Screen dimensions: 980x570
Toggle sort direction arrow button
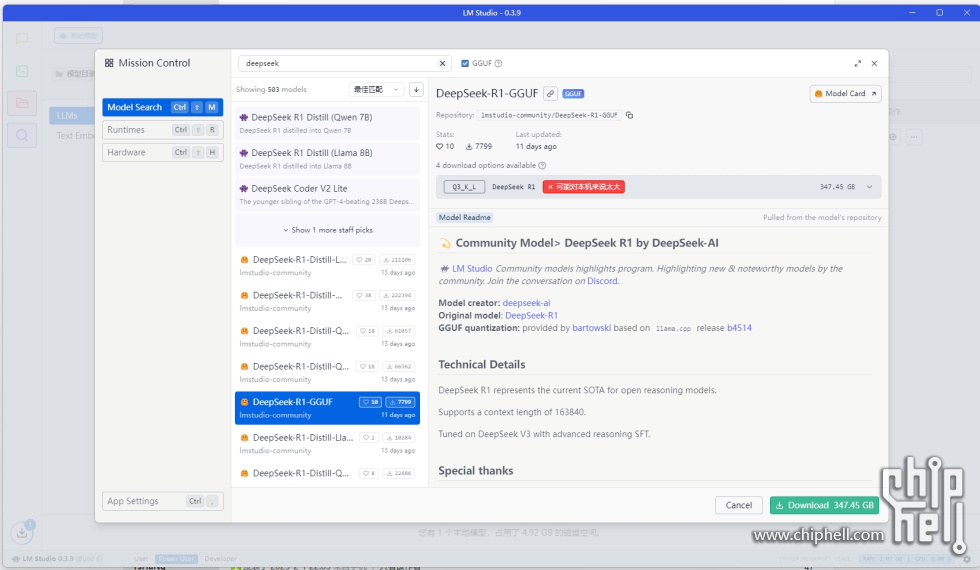pyautogui.click(x=416, y=89)
